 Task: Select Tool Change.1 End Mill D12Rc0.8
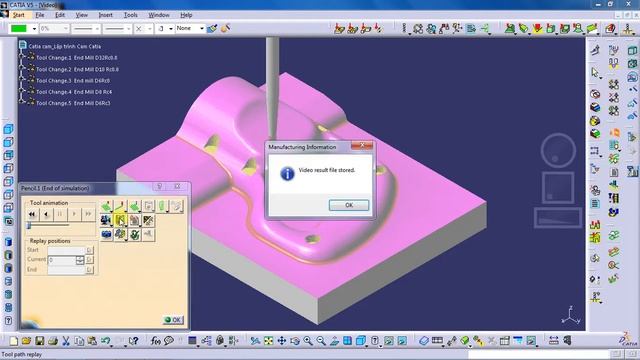pyautogui.click(x=76, y=58)
